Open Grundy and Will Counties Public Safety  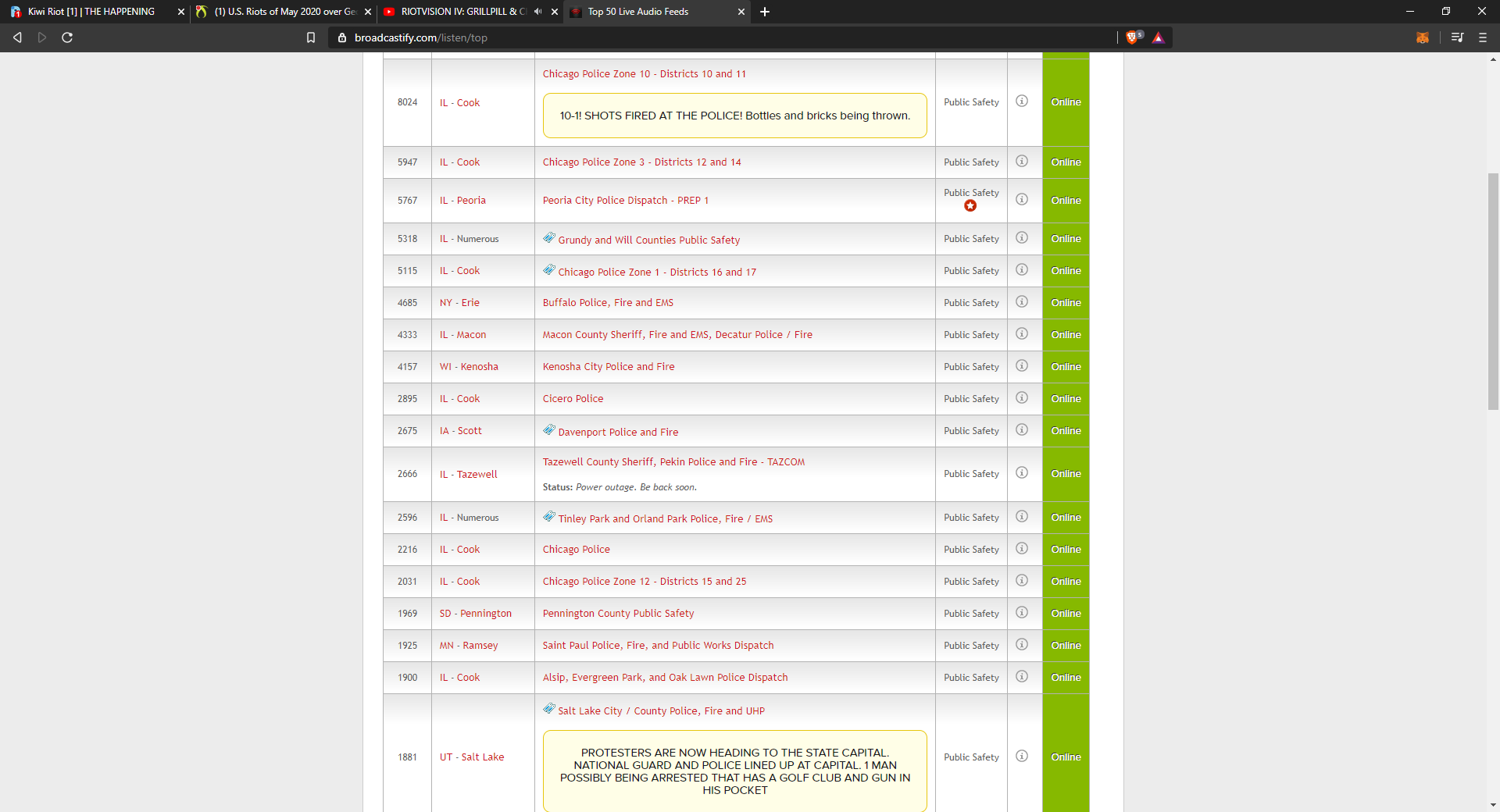pos(649,240)
